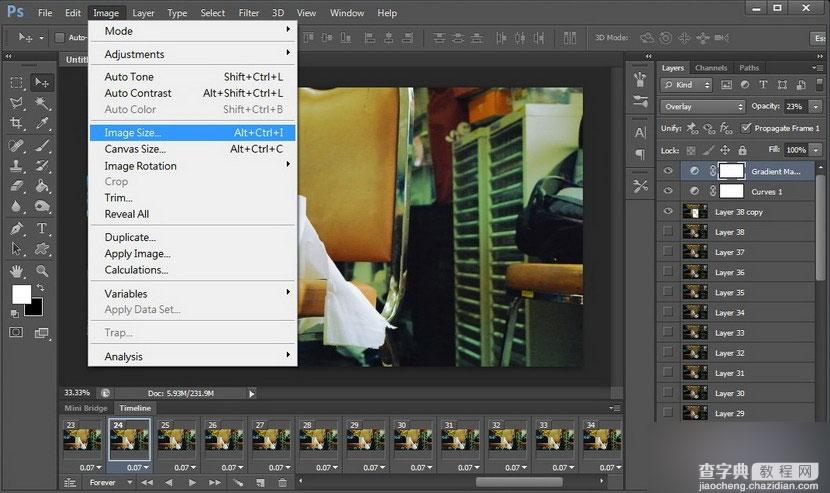Open Forever looping options dropdown
The width and height of the screenshot is (830, 493).
click(x=111, y=482)
